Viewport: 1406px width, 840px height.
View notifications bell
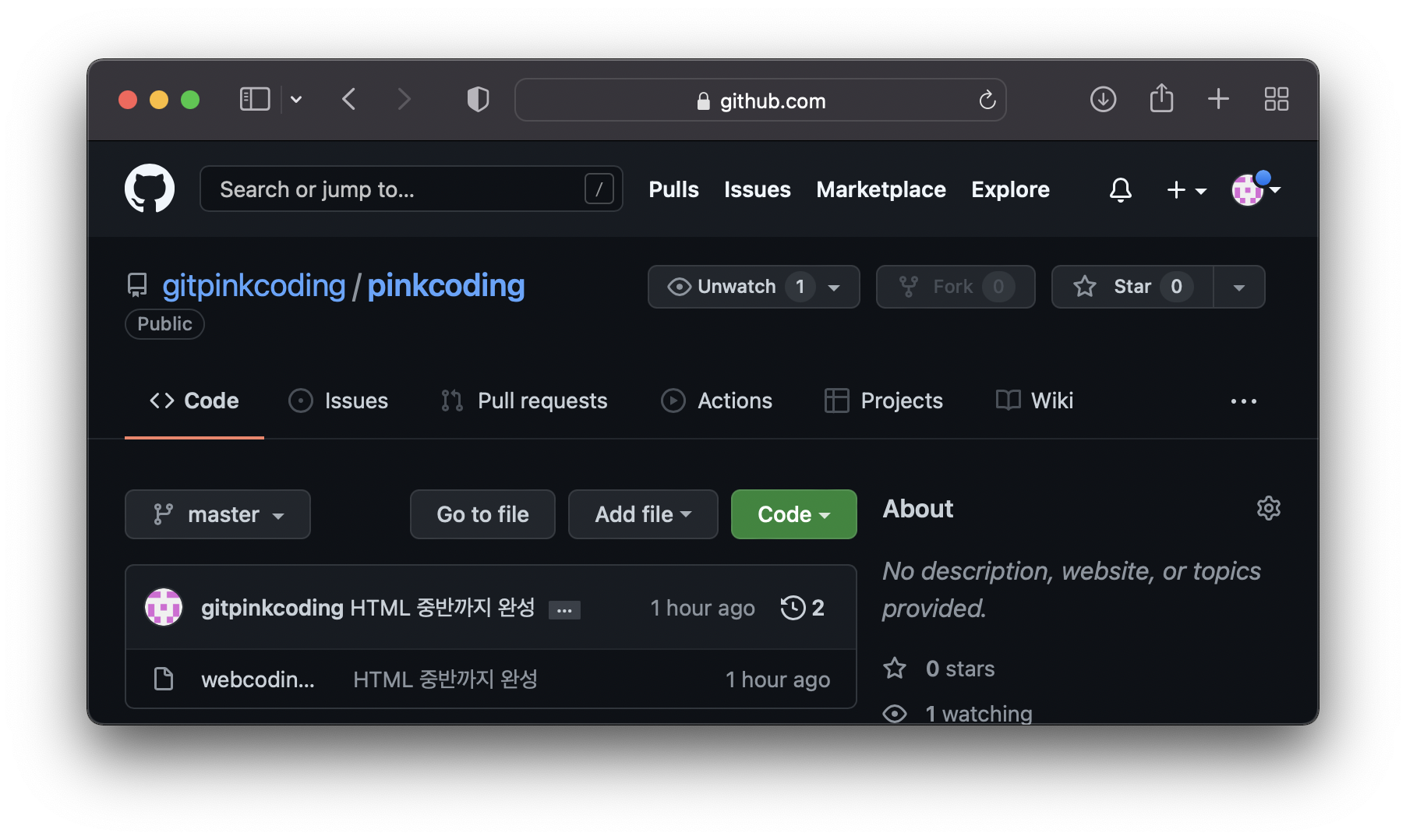coord(1121,189)
